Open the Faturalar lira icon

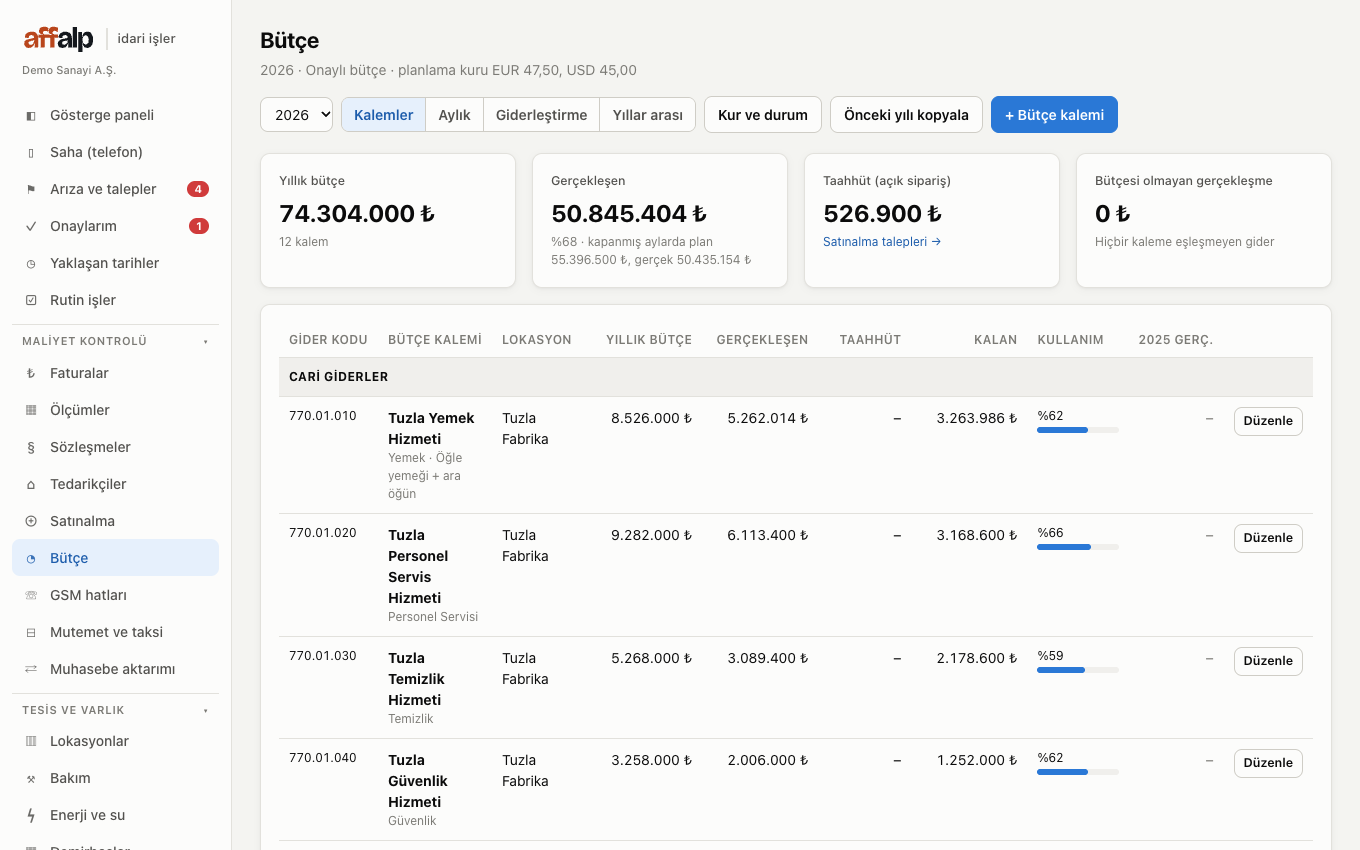click(x=31, y=373)
